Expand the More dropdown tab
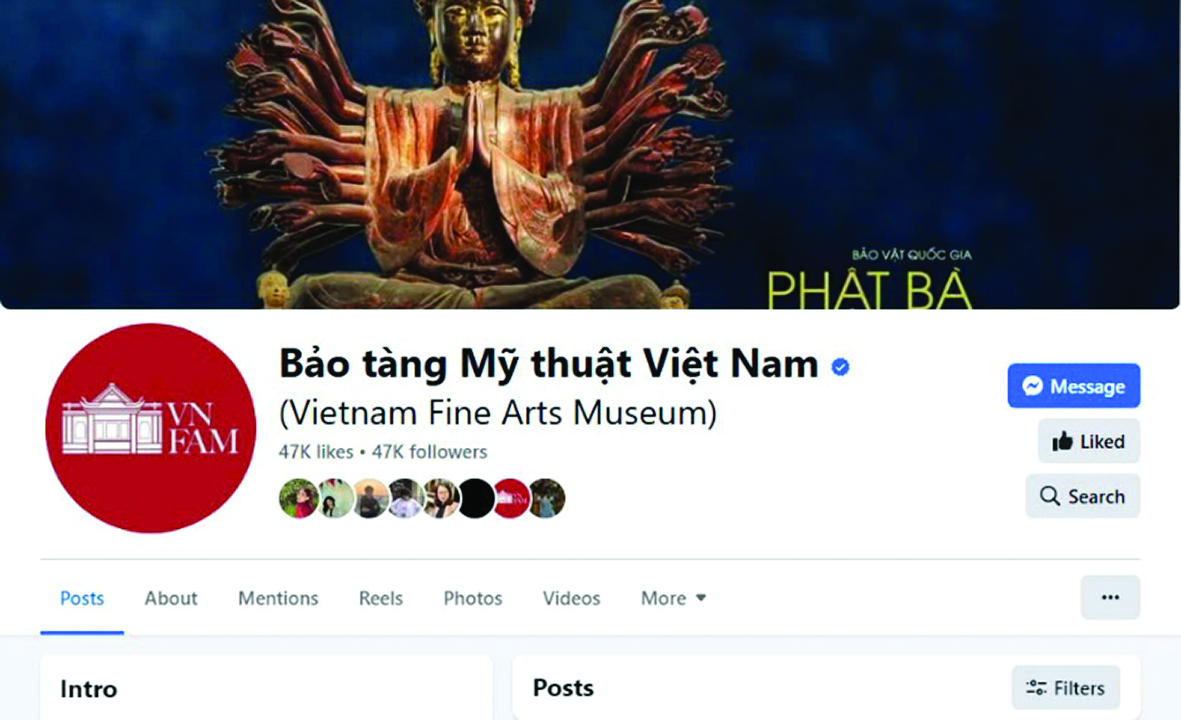 [x=673, y=598]
